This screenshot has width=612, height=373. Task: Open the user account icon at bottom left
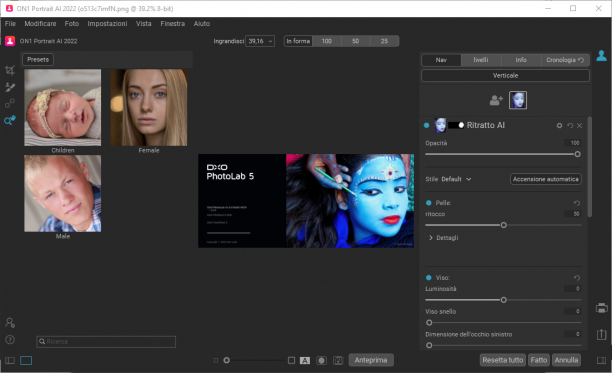(10, 323)
